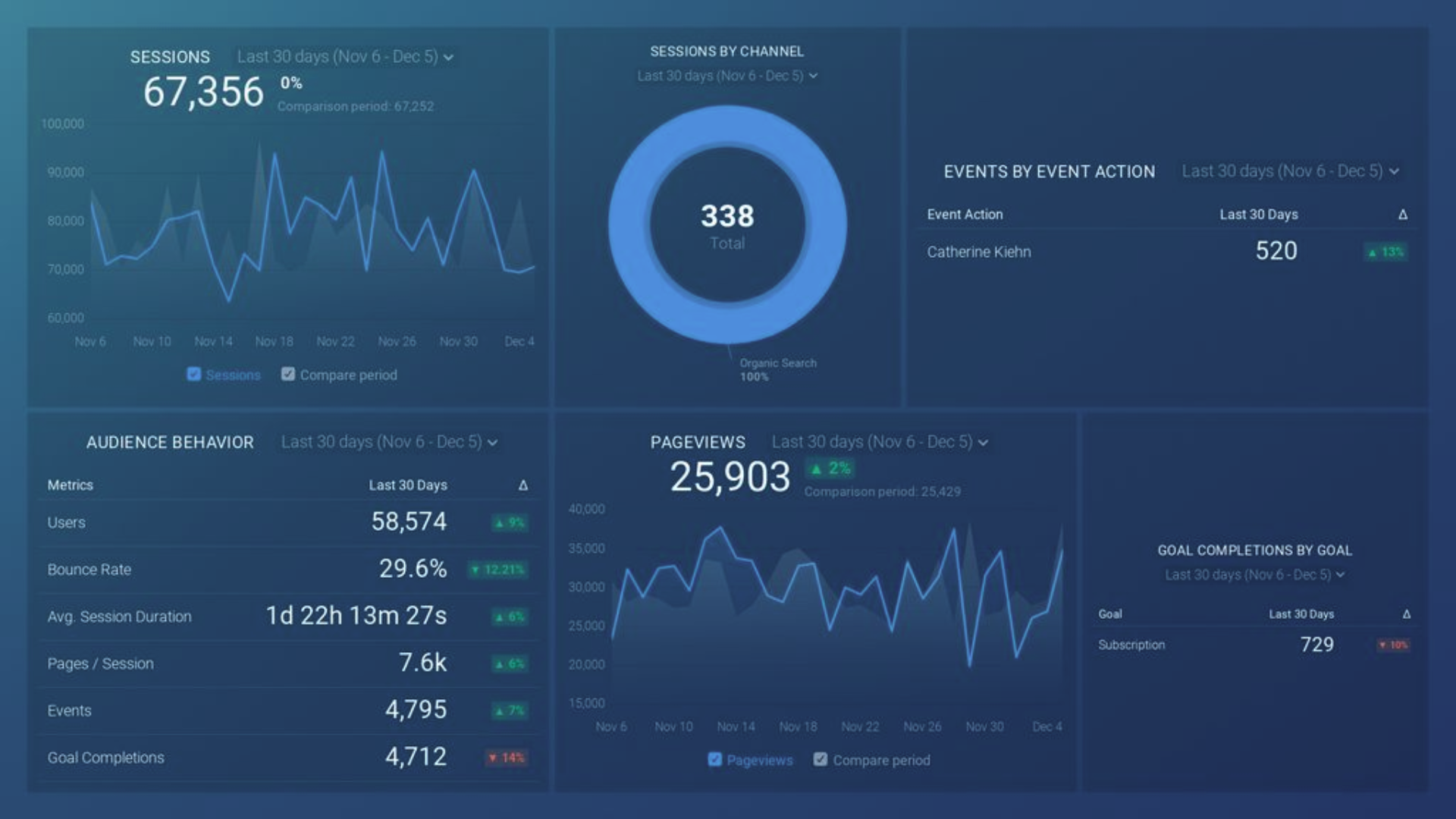The width and height of the screenshot is (1456, 819).
Task: Click the Sessions value 67,356
Action: (203, 92)
